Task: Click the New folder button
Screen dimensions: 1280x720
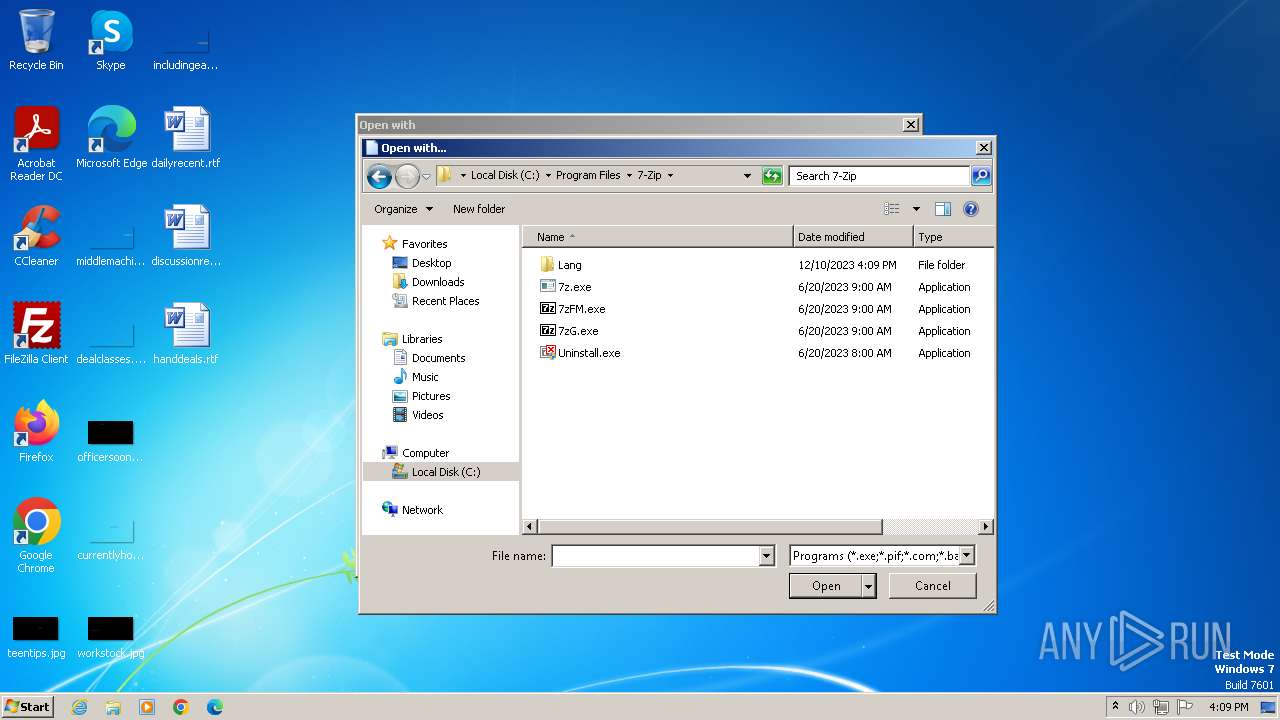Action: [479, 209]
